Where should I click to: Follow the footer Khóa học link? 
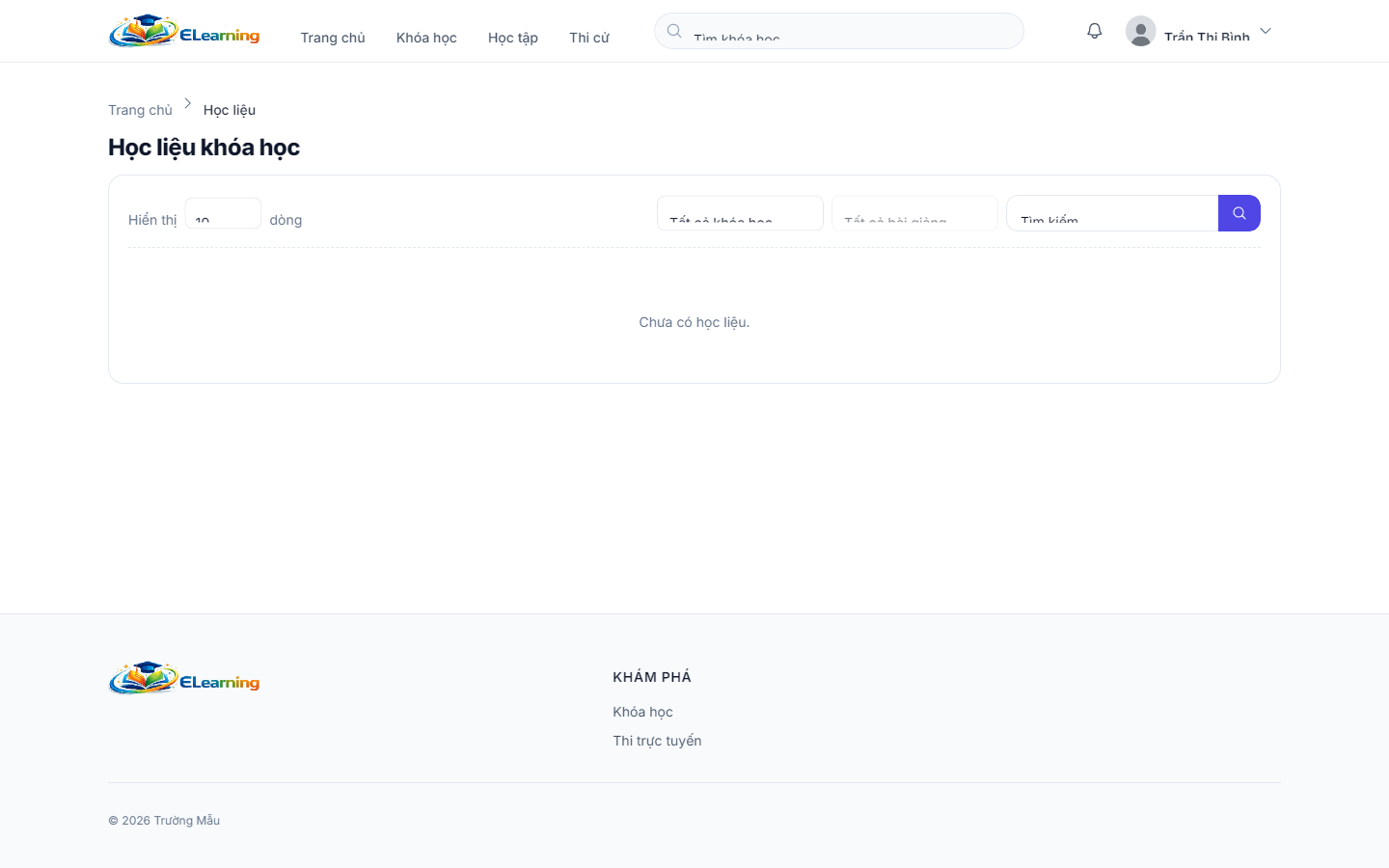(x=642, y=712)
